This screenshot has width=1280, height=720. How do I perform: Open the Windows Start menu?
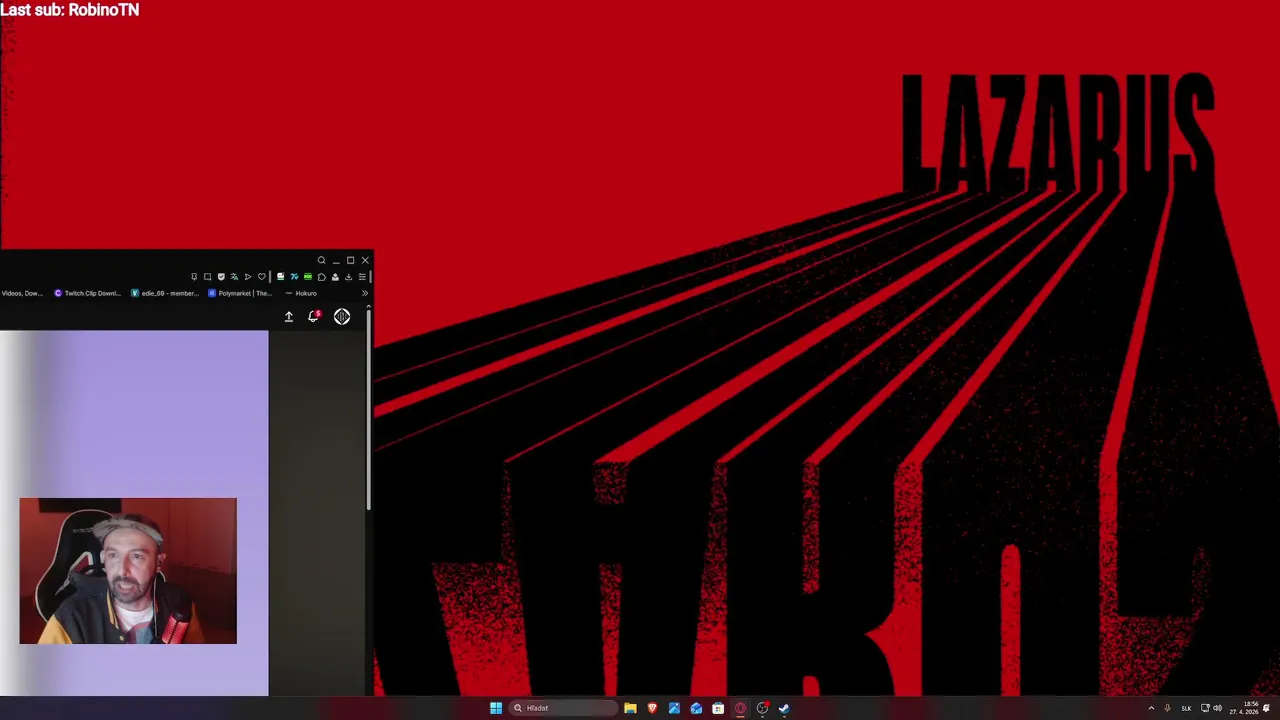tap(496, 708)
